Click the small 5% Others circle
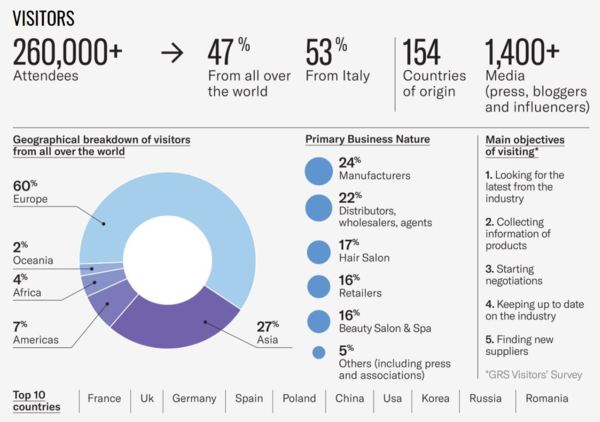 click(319, 352)
